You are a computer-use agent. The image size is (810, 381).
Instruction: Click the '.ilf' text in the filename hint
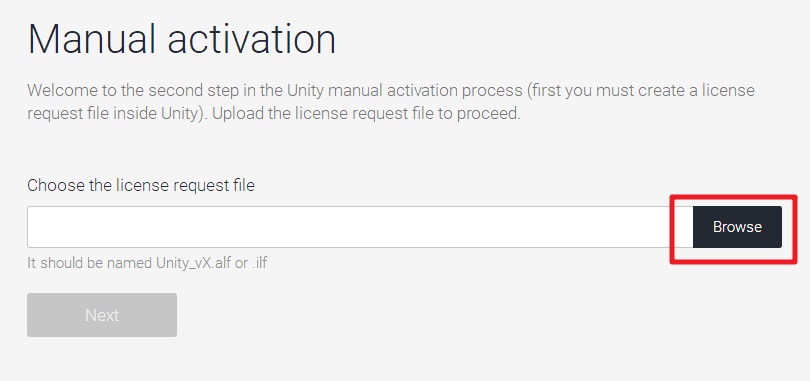259,263
